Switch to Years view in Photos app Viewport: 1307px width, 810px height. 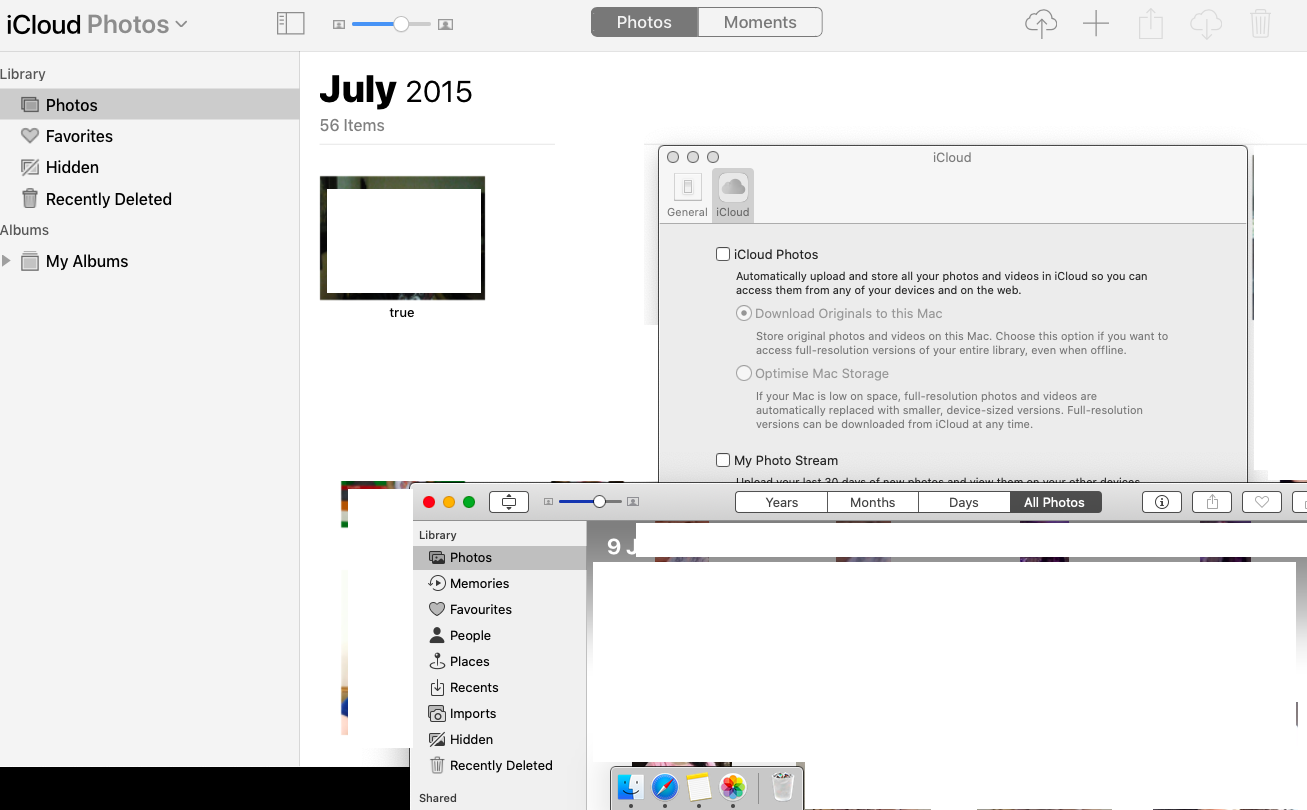(x=781, y=502)
